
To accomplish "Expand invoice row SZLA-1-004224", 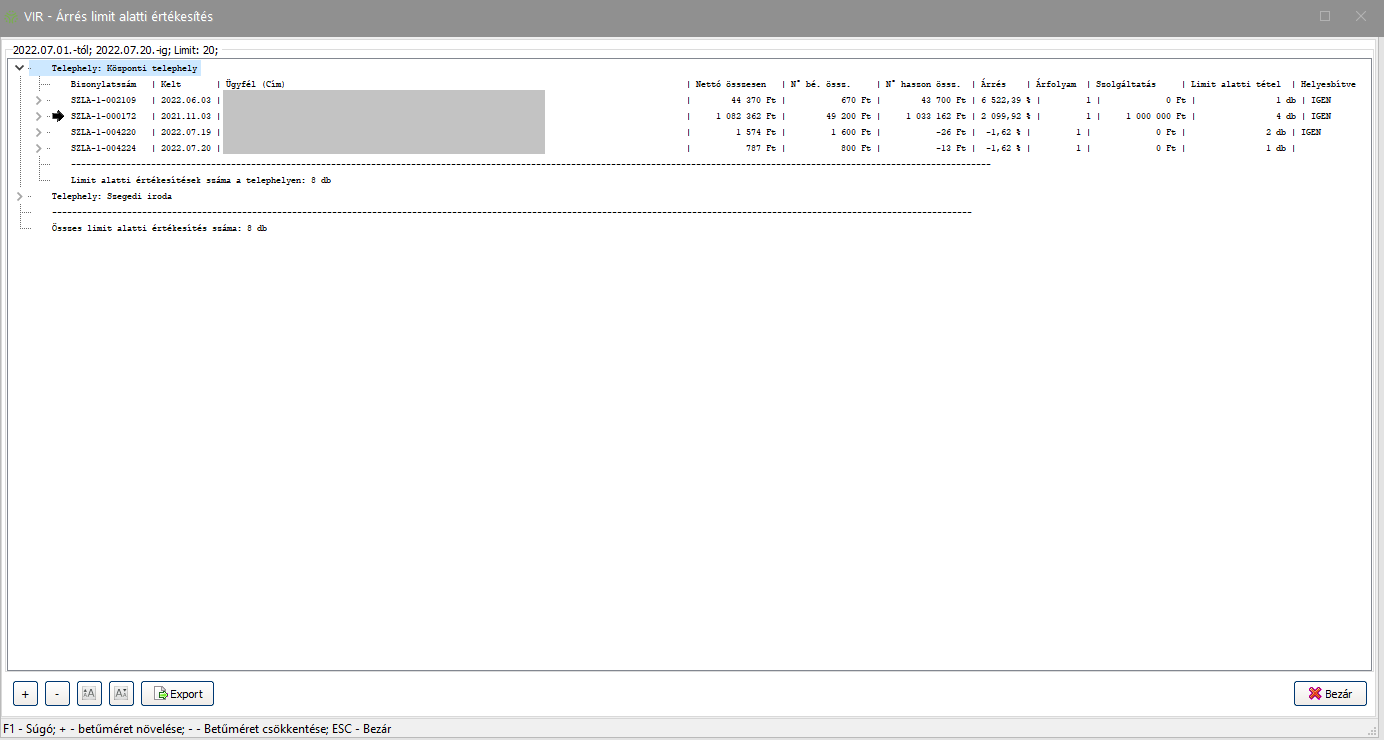I will tap(39, 148).
